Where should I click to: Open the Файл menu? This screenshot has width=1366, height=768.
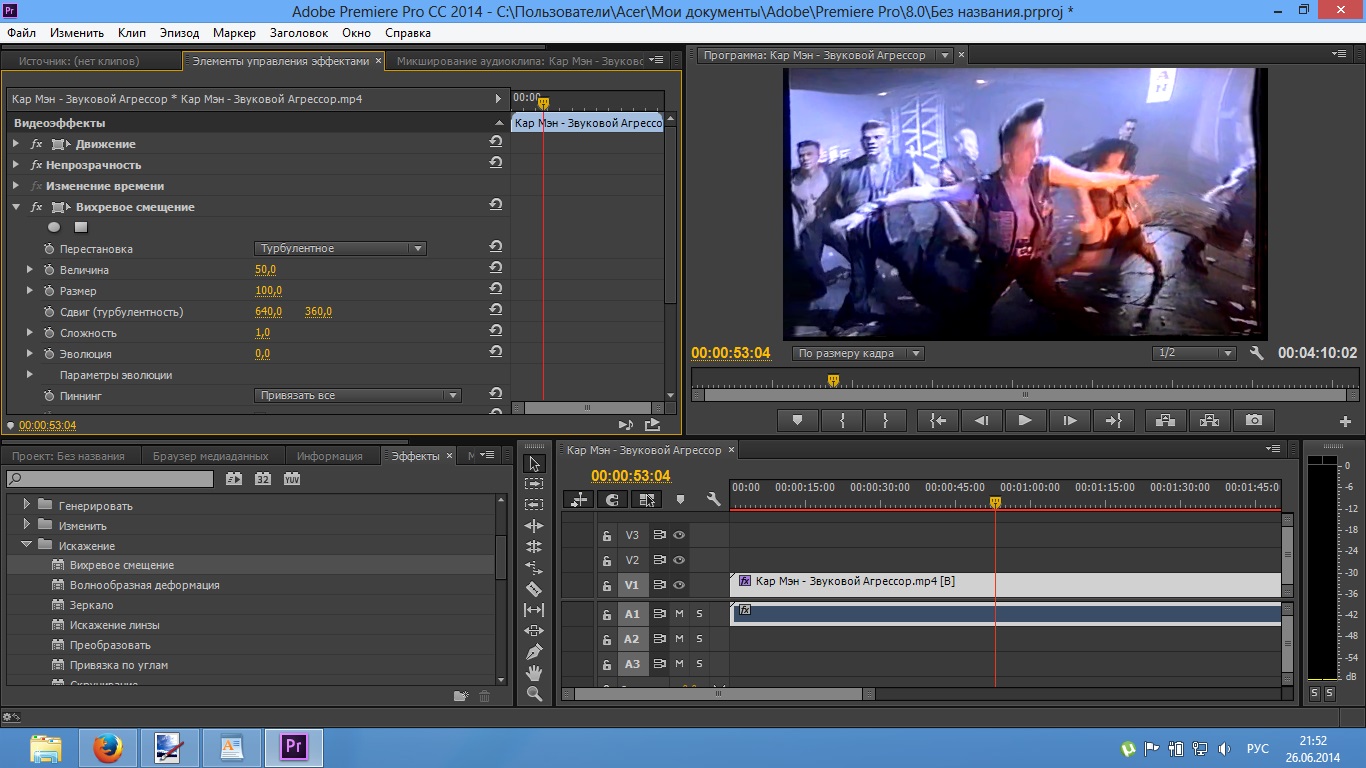click(x=21, y=33)
